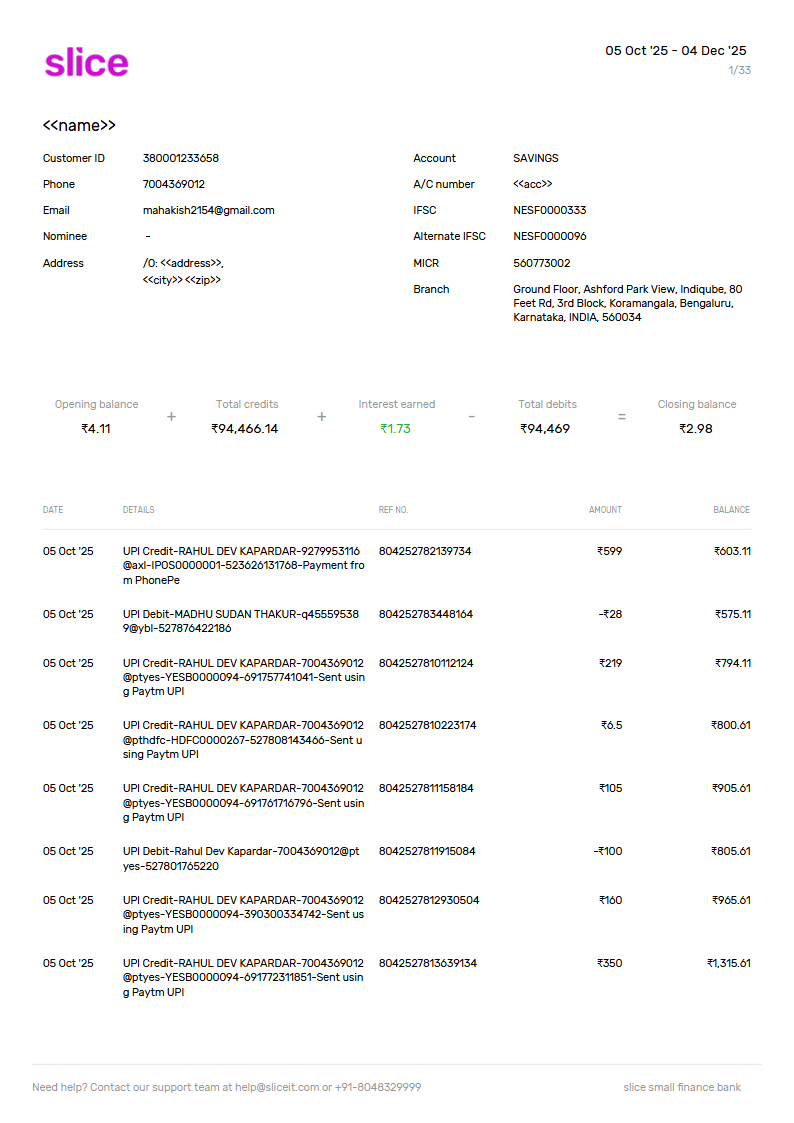Select ref number 8042527811915084

427,852
